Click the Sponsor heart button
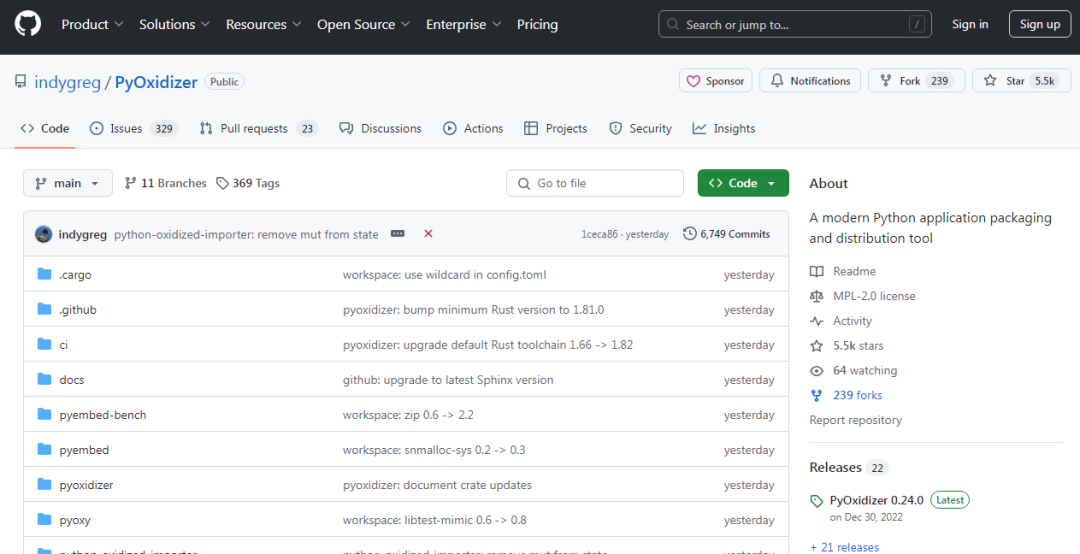Image resolution: width=1080 pixels, height=554 pixels. coord(714,81)
